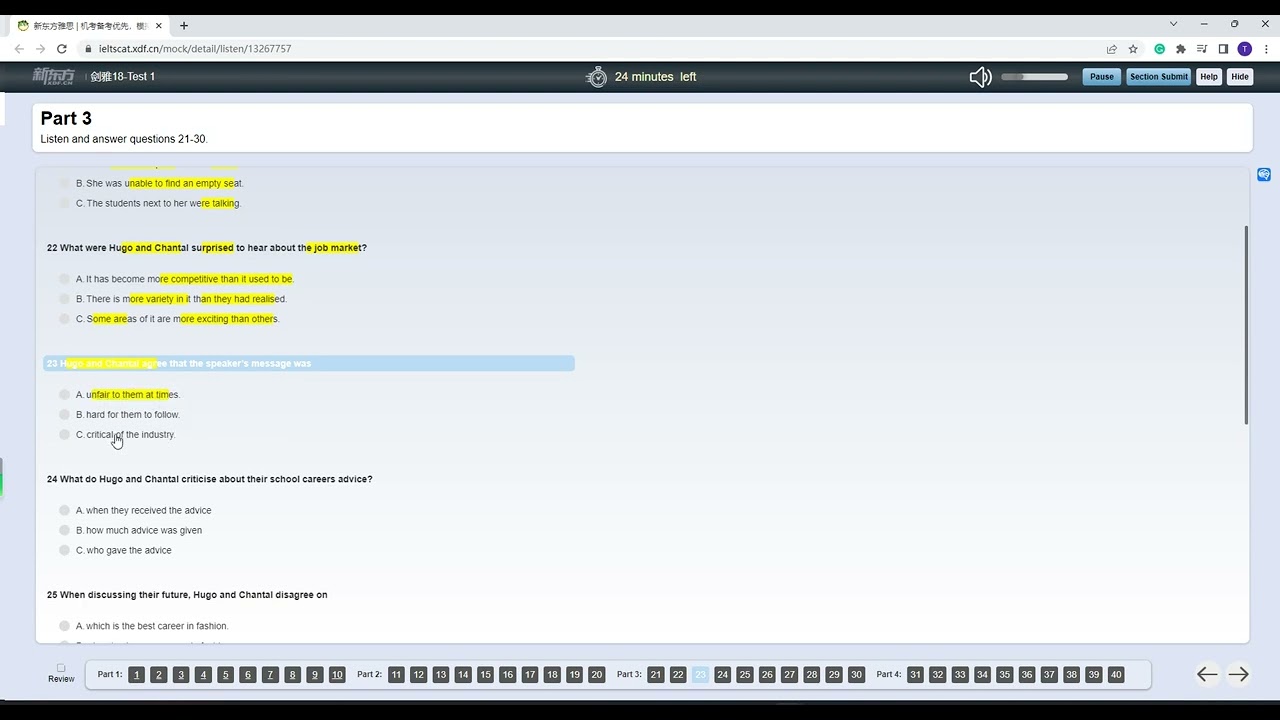Viewport: 1280px width, 720px height.
Task: Jump to question 22 in navigator
Action: click(678, 675)
